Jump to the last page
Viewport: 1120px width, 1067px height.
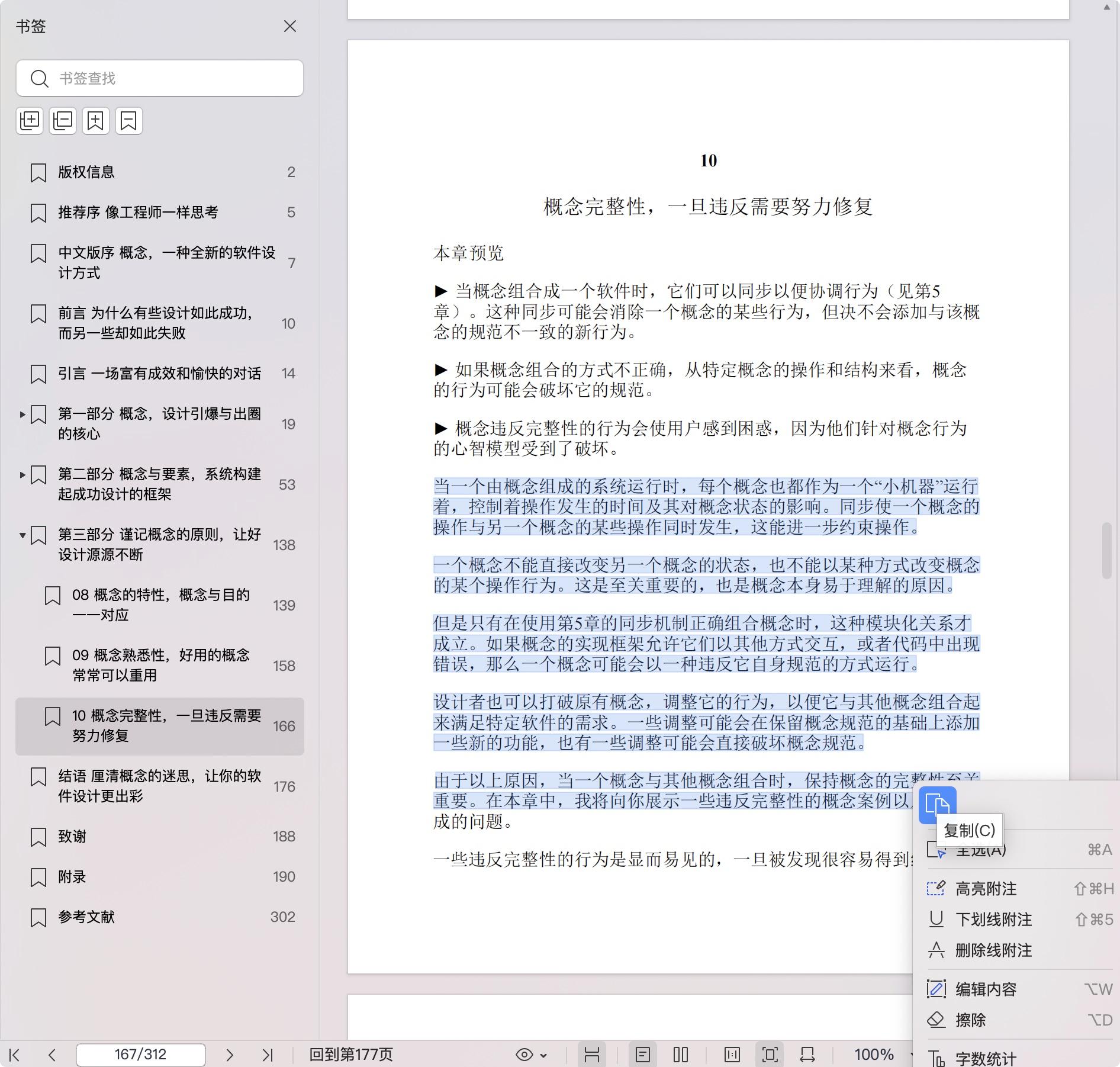(268, 1055)
